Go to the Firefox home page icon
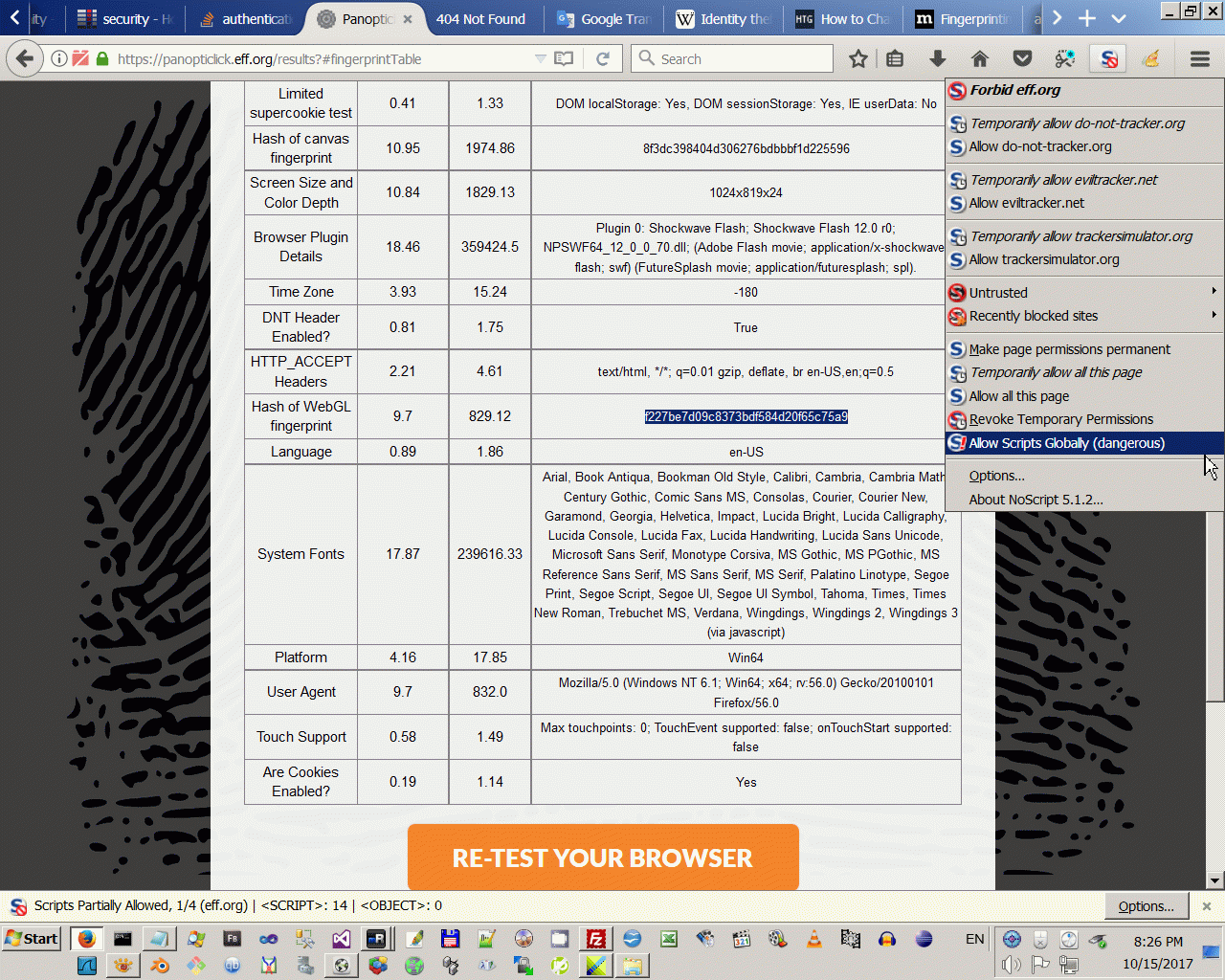The width and height of the screenshot is (1225, 980). [x=980, y=59]
